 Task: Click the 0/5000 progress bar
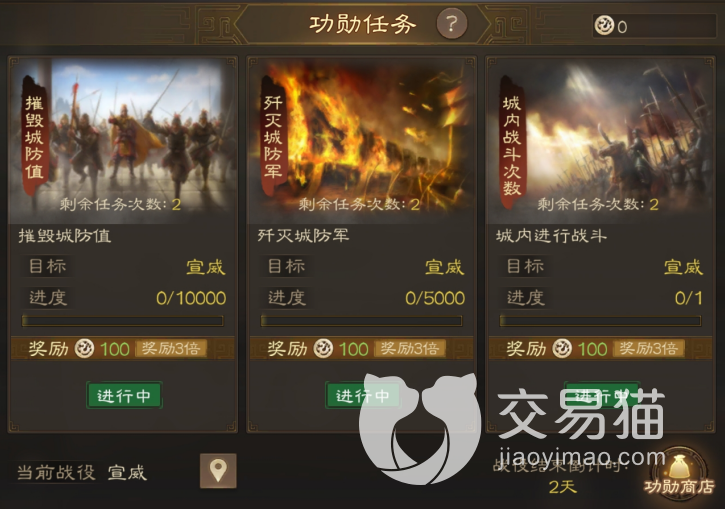tap(362, 321)
